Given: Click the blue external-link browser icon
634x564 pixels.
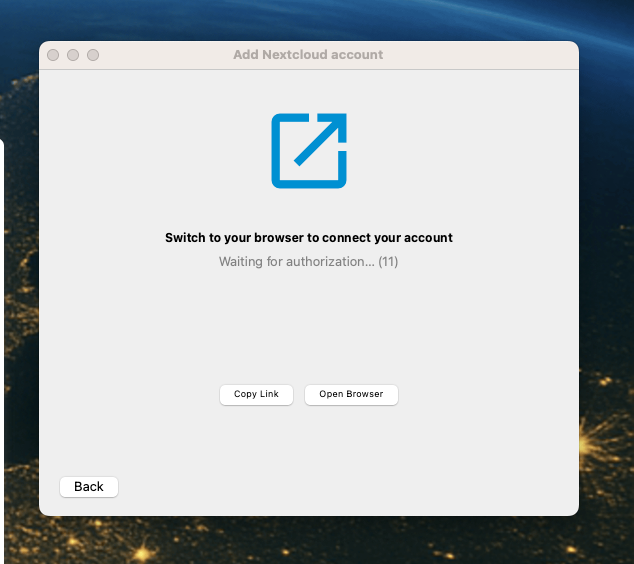Looking at the screenshot, I should point(309,151).
